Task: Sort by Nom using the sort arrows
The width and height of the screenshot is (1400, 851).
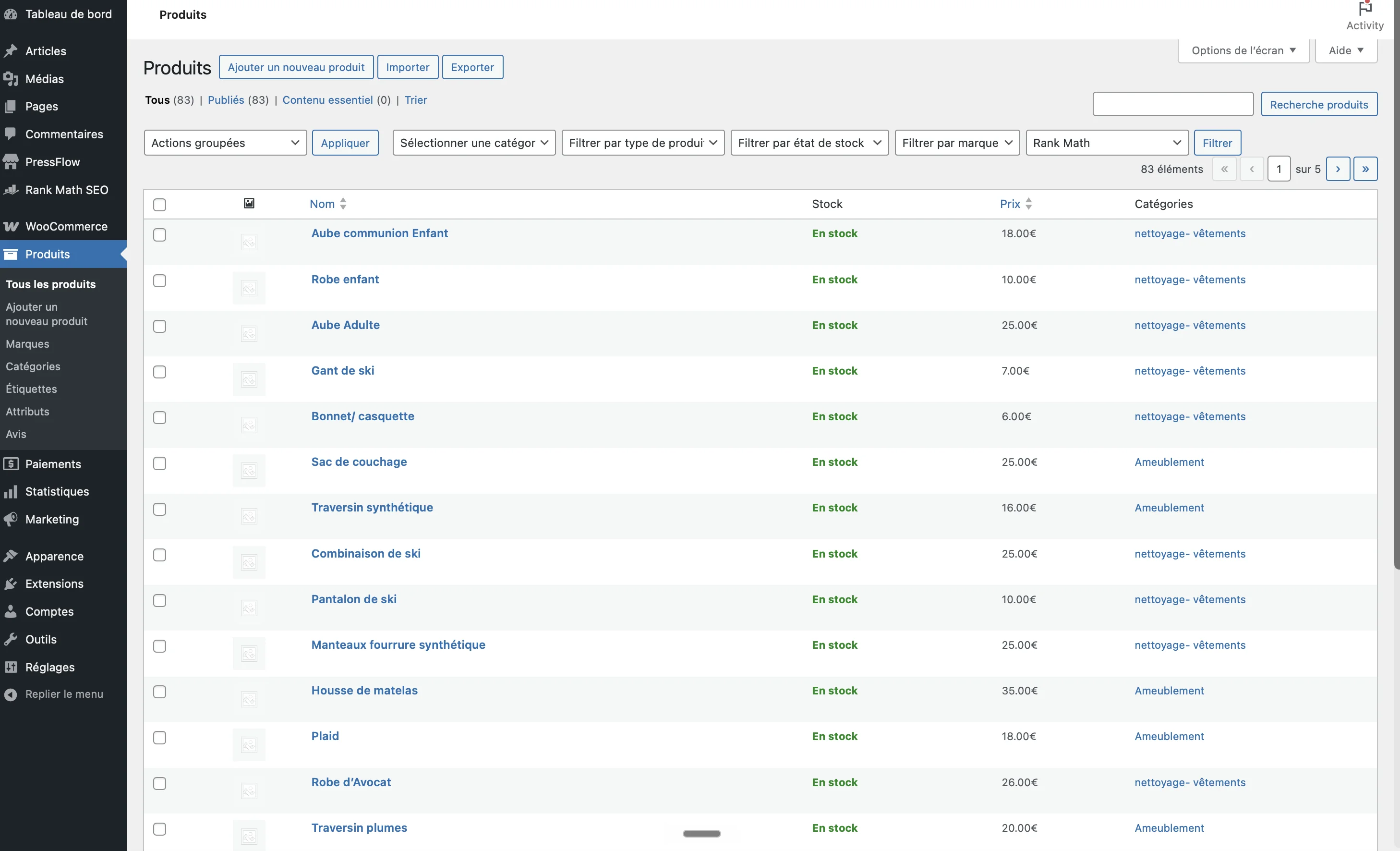Action: point(343,204)
